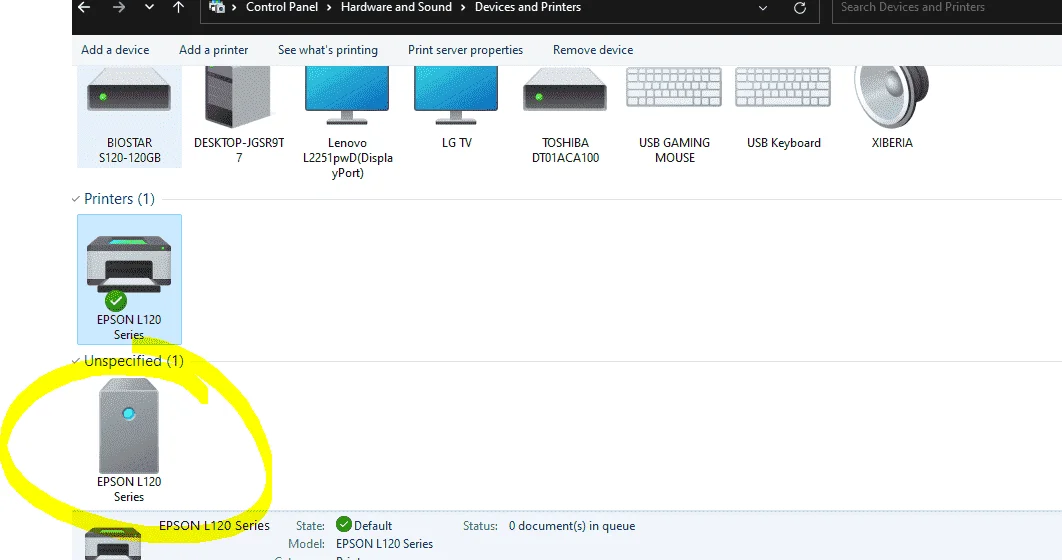The height and width of the screenshot is (560, 1062).
Task: Open See what's printing
Action: click(x=328, y=50)
